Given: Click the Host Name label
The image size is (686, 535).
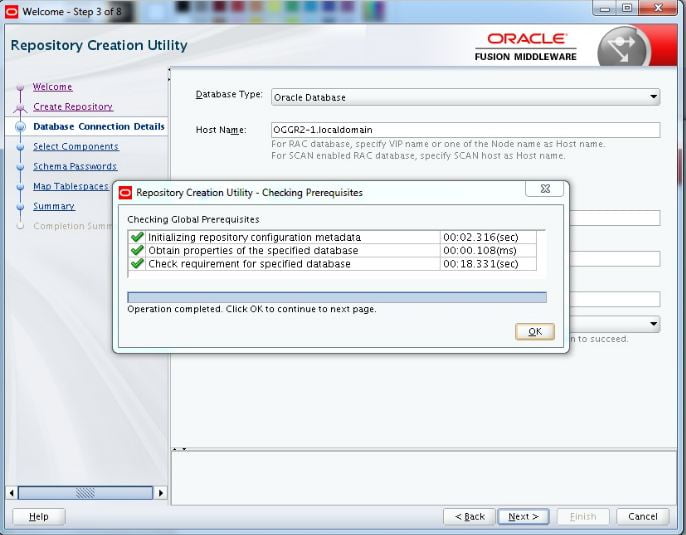Looking at the screenshot, I should 221,130.
